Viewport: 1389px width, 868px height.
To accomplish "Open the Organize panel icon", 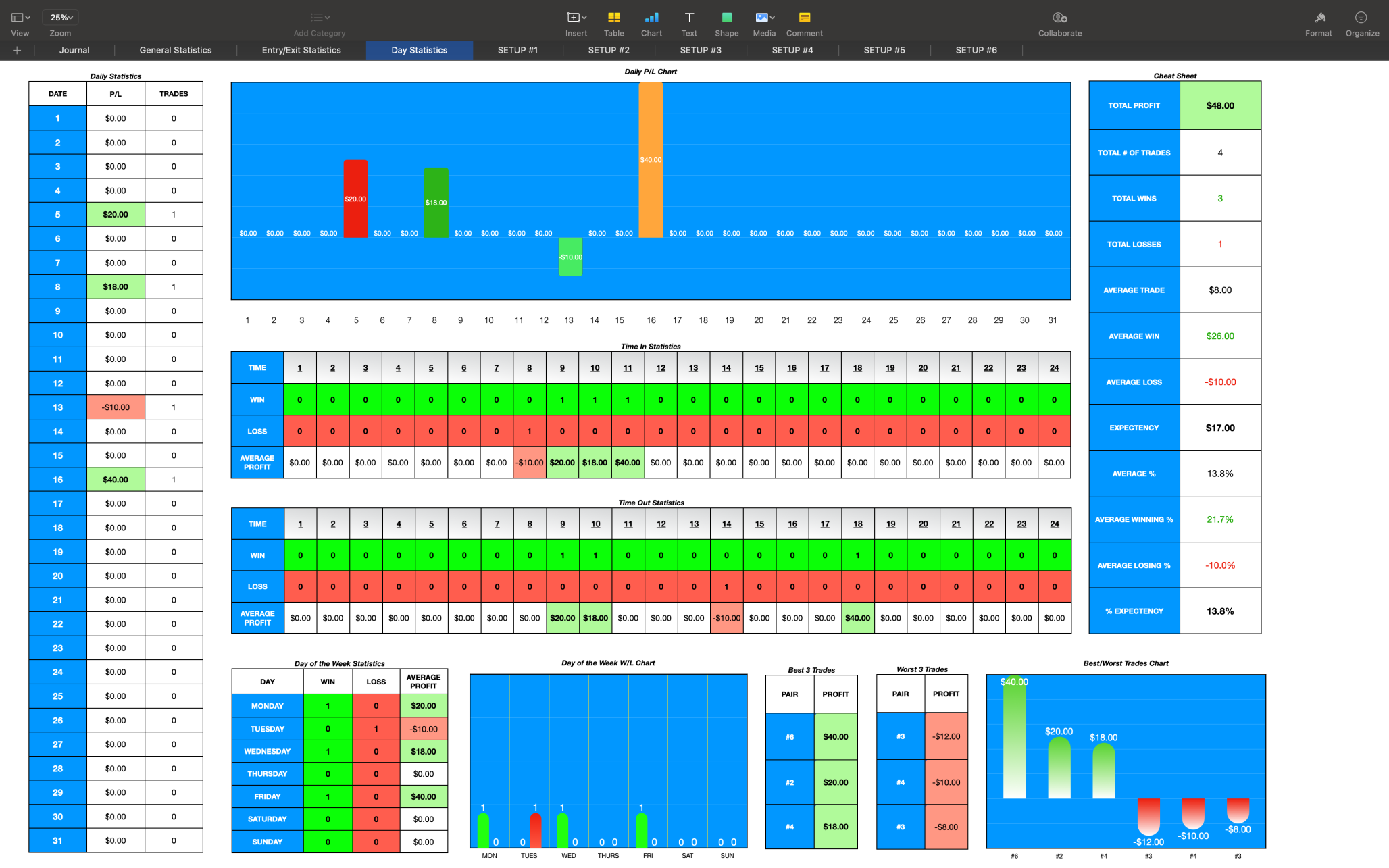I will click(1361, 18).
